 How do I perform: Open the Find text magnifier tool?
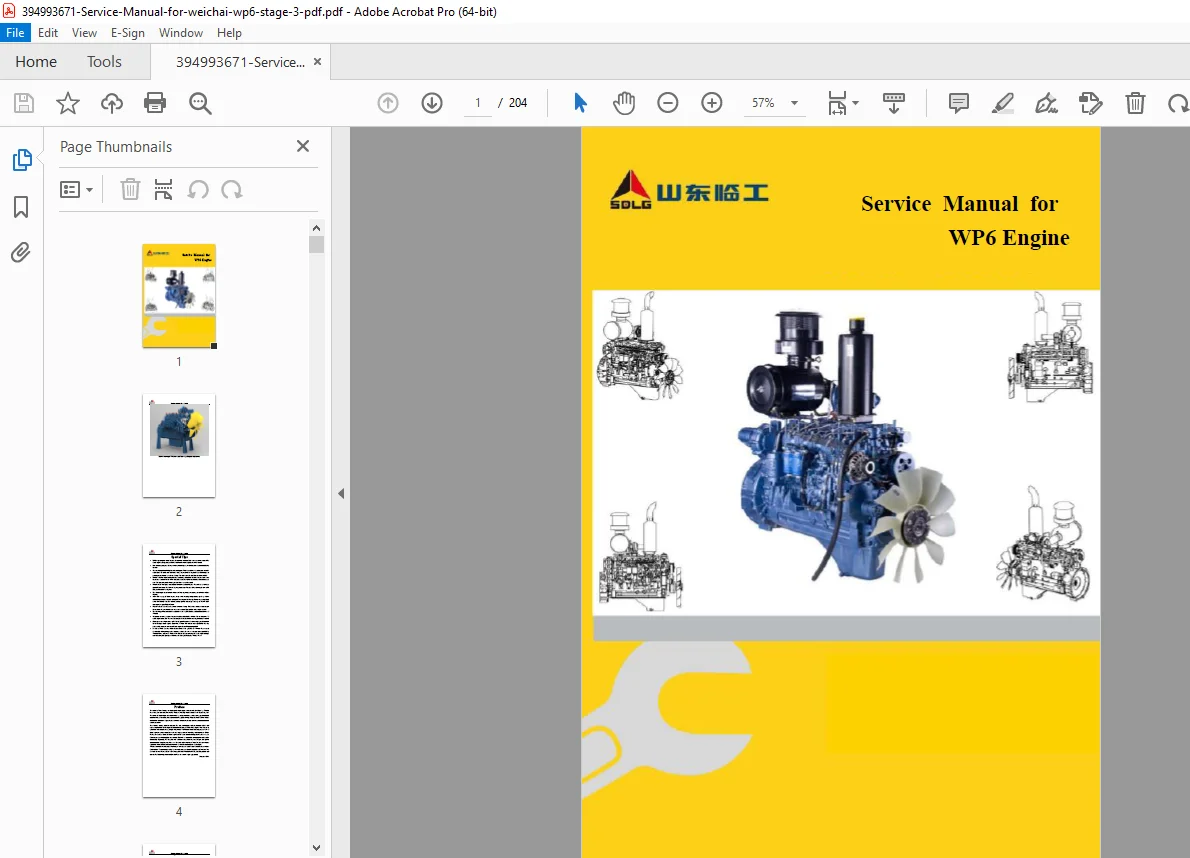[200, 103]
